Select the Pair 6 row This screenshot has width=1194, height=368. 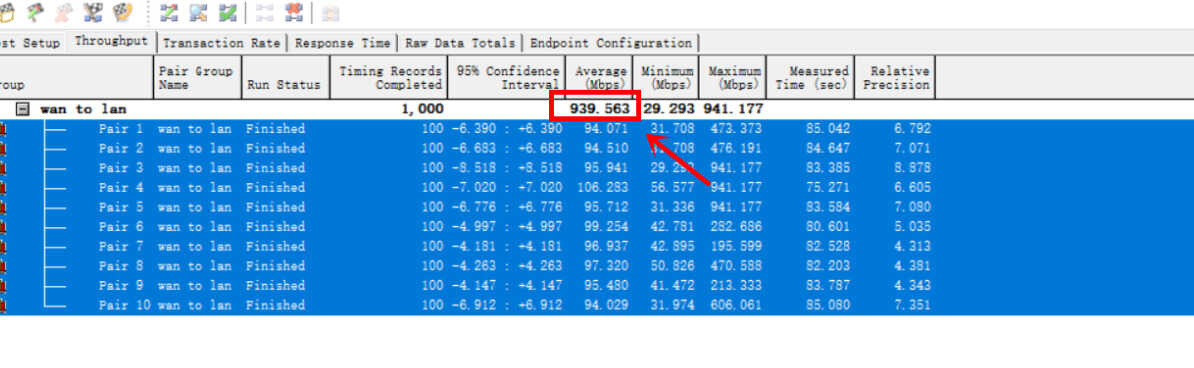click(597, 227)
